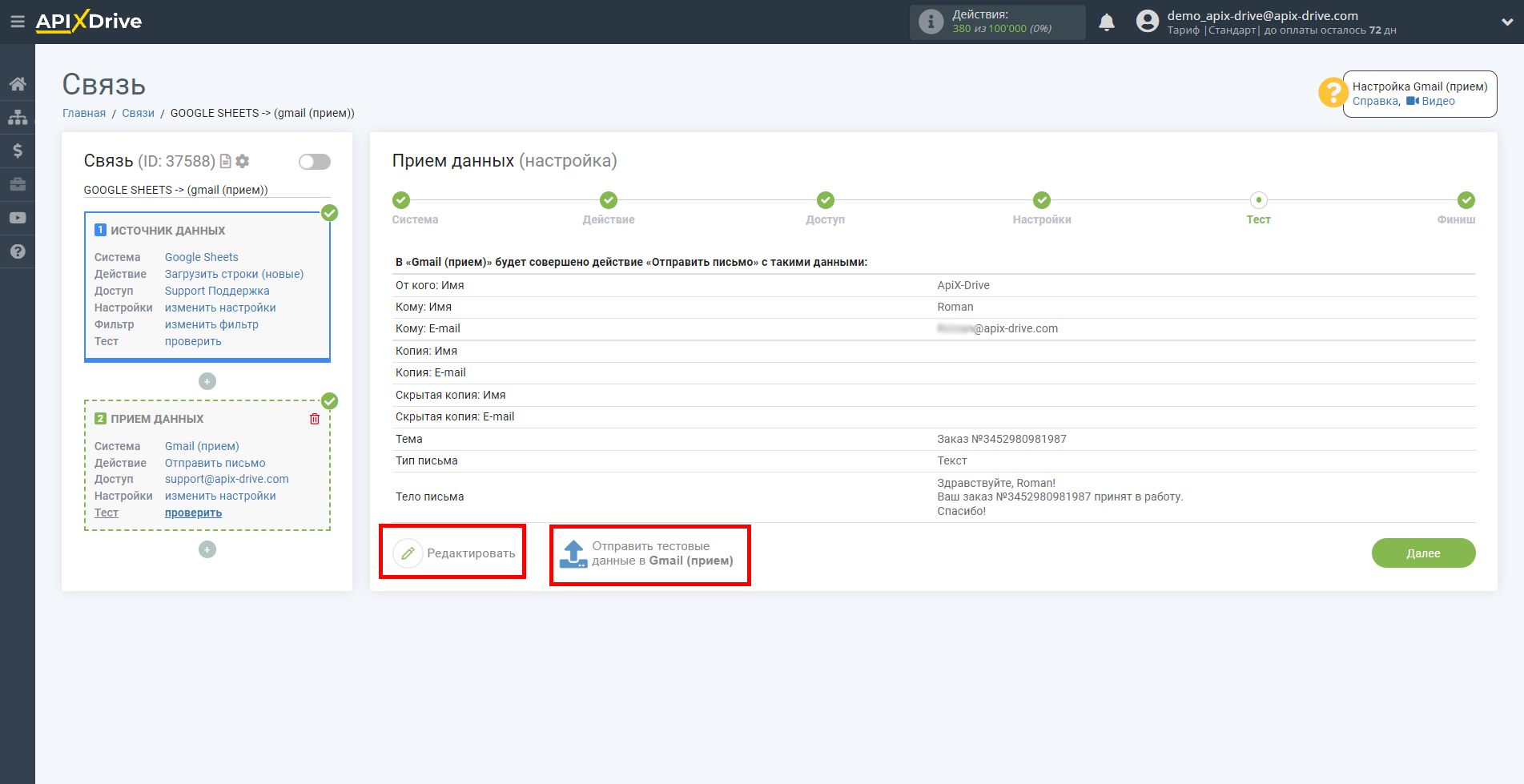
Task: Click Загрузить строки (новые) action link
Action: [234, 274]
